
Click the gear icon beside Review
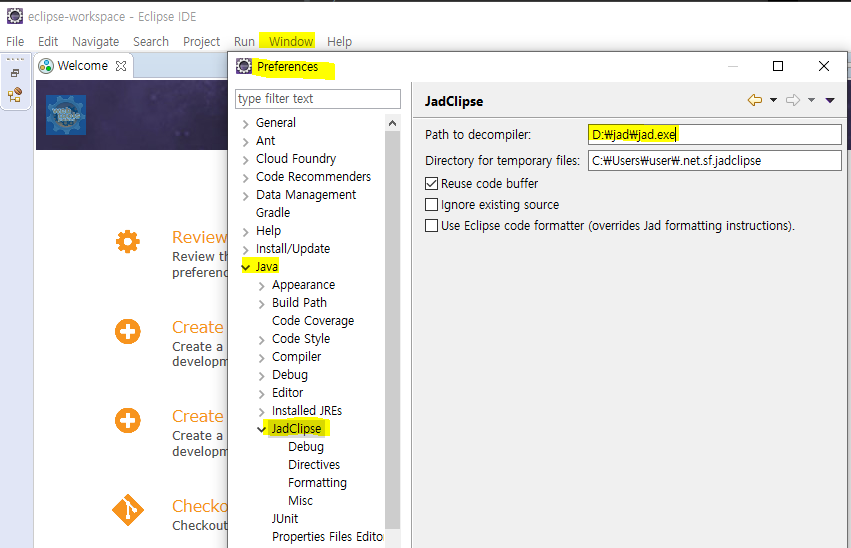128,241
